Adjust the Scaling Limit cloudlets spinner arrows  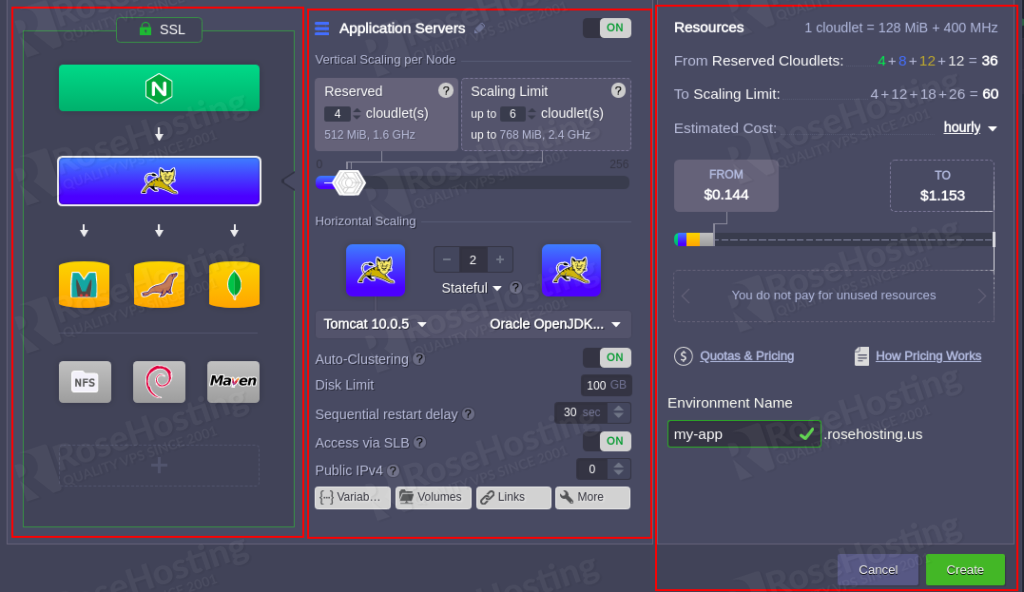tap(532, 114)
